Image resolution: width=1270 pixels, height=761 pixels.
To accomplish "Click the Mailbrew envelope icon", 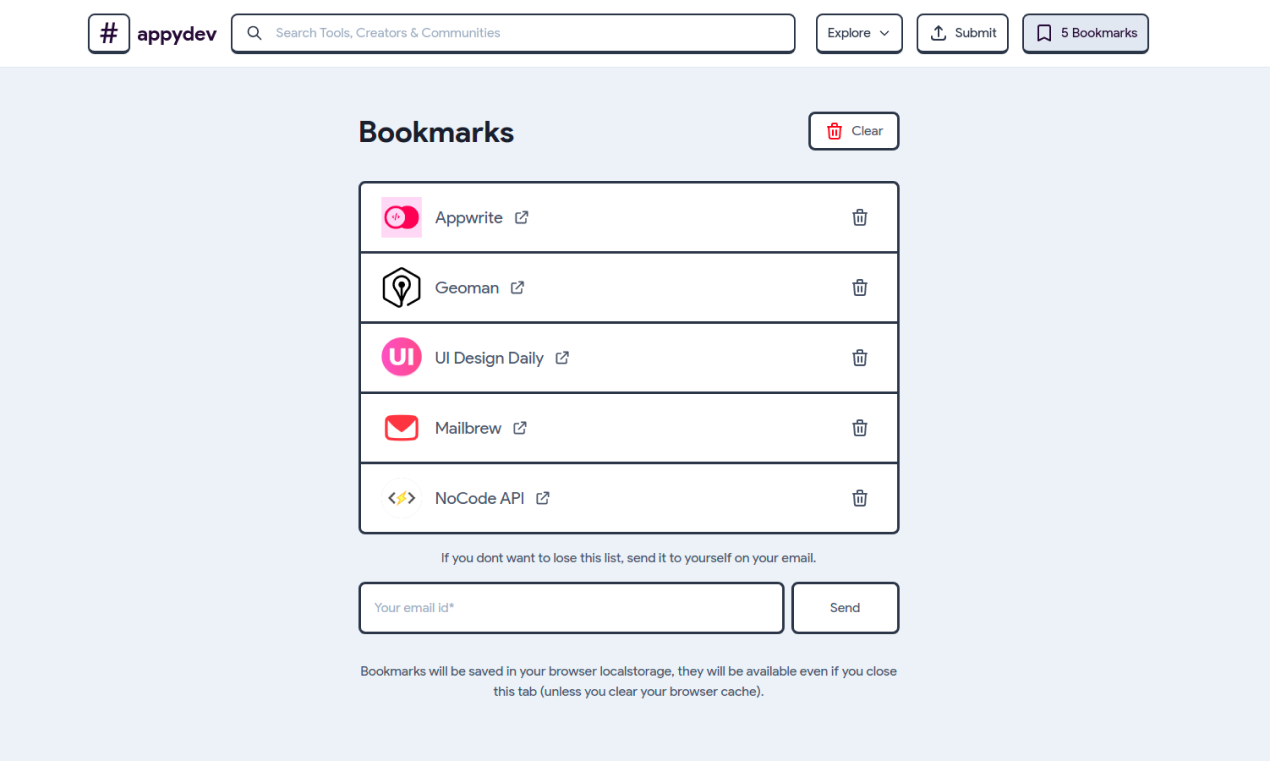I will pyautogui.click(x=401, y=427).
